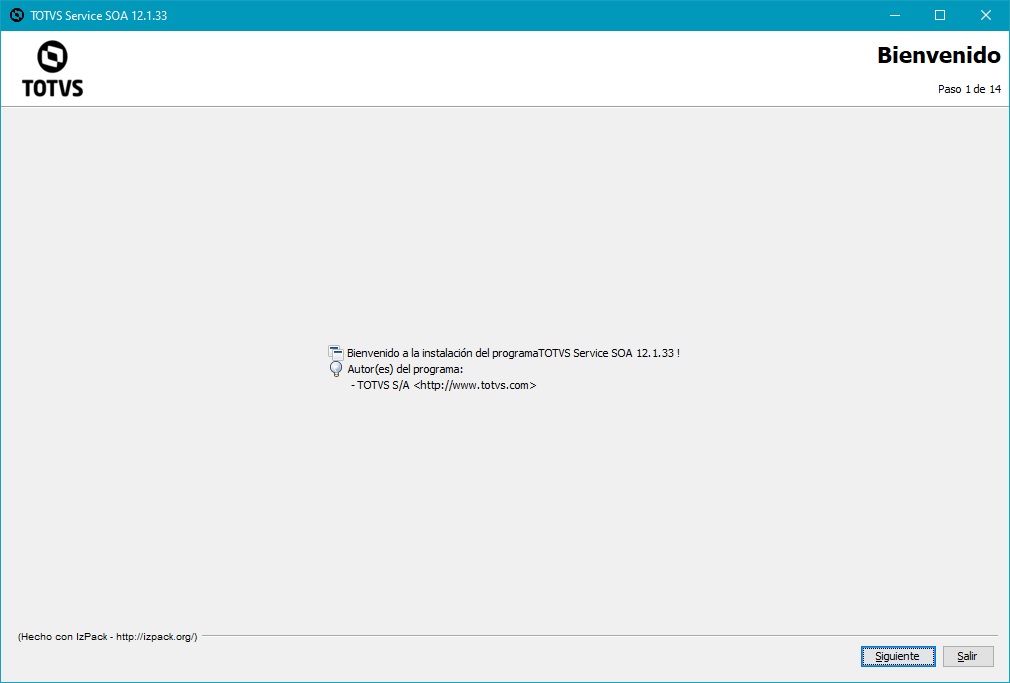Click the 'Hecho con IzPack' footer text
This screenshot has width=1010, height=683.
coord(108,637)
